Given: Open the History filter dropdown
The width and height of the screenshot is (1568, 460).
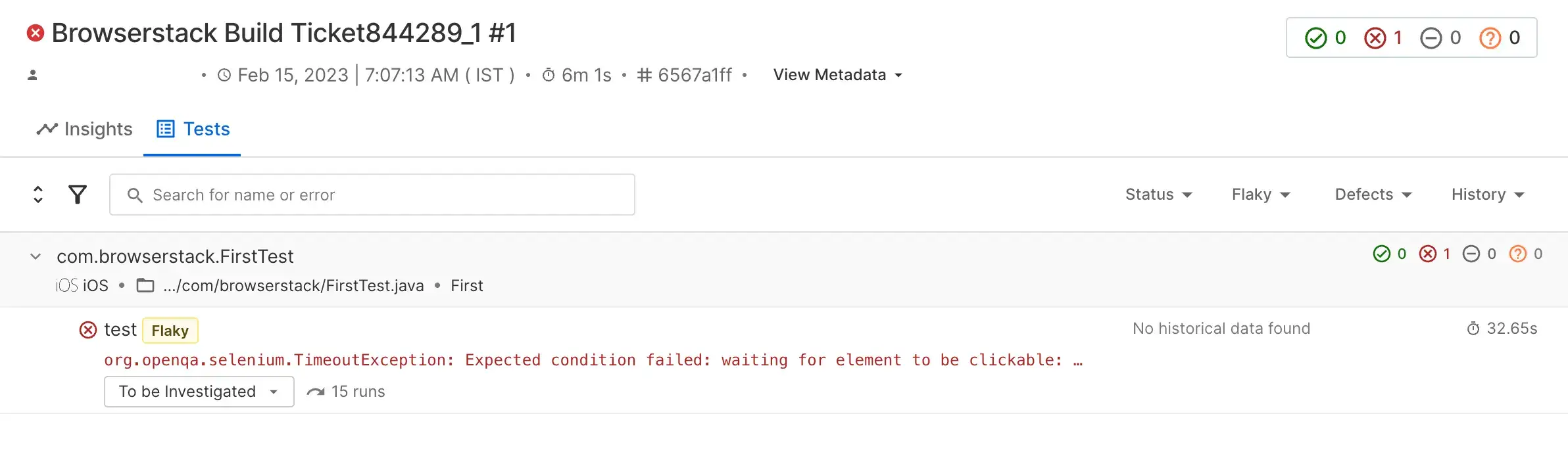Looking at the screenshot, I should pyautogui.click(x=1487, y=195).
